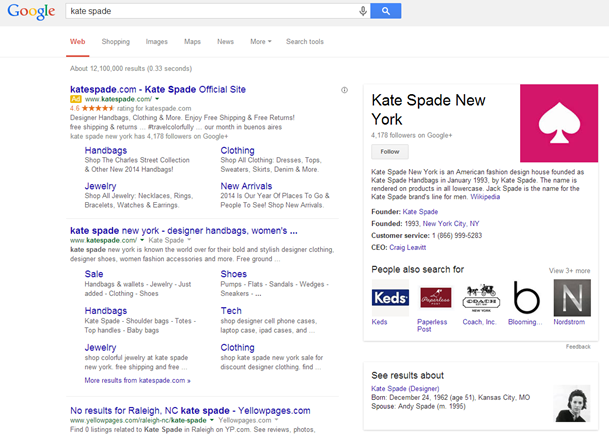
Task: Click the ad info icon beside the first result
Action: 345,90
